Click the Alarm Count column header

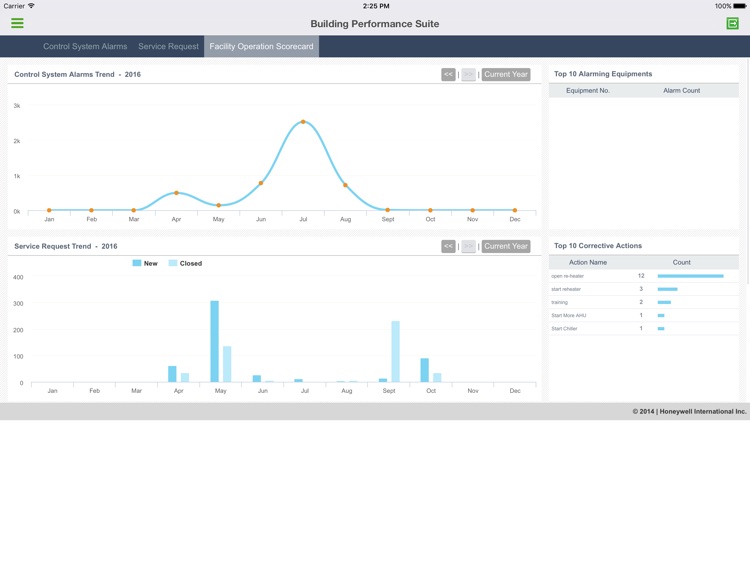point(682,90)
